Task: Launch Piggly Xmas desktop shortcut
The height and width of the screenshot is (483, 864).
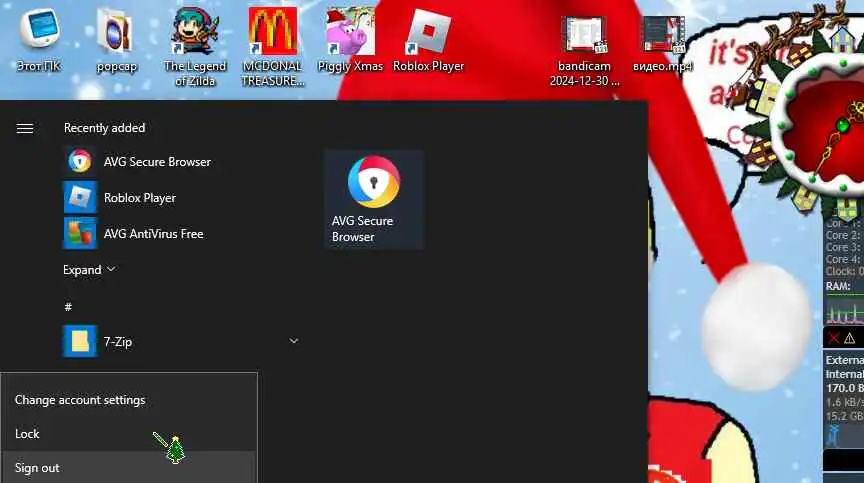Action: pos(350,41)
